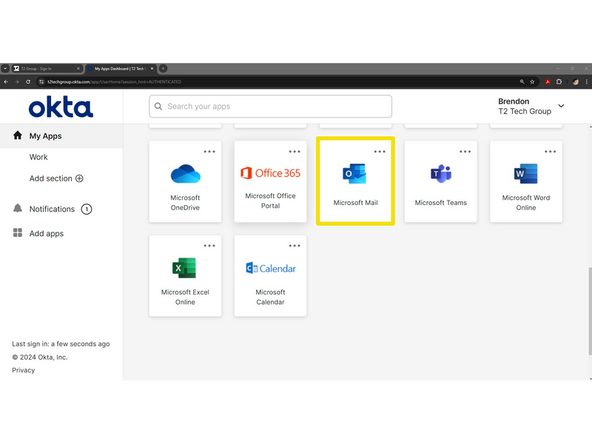The width and height of the screenshot is (592, 444).
Task: Open the options menu on the Microsoft OneDrive card
Action: pyautogui.click(x=210, y=151)
